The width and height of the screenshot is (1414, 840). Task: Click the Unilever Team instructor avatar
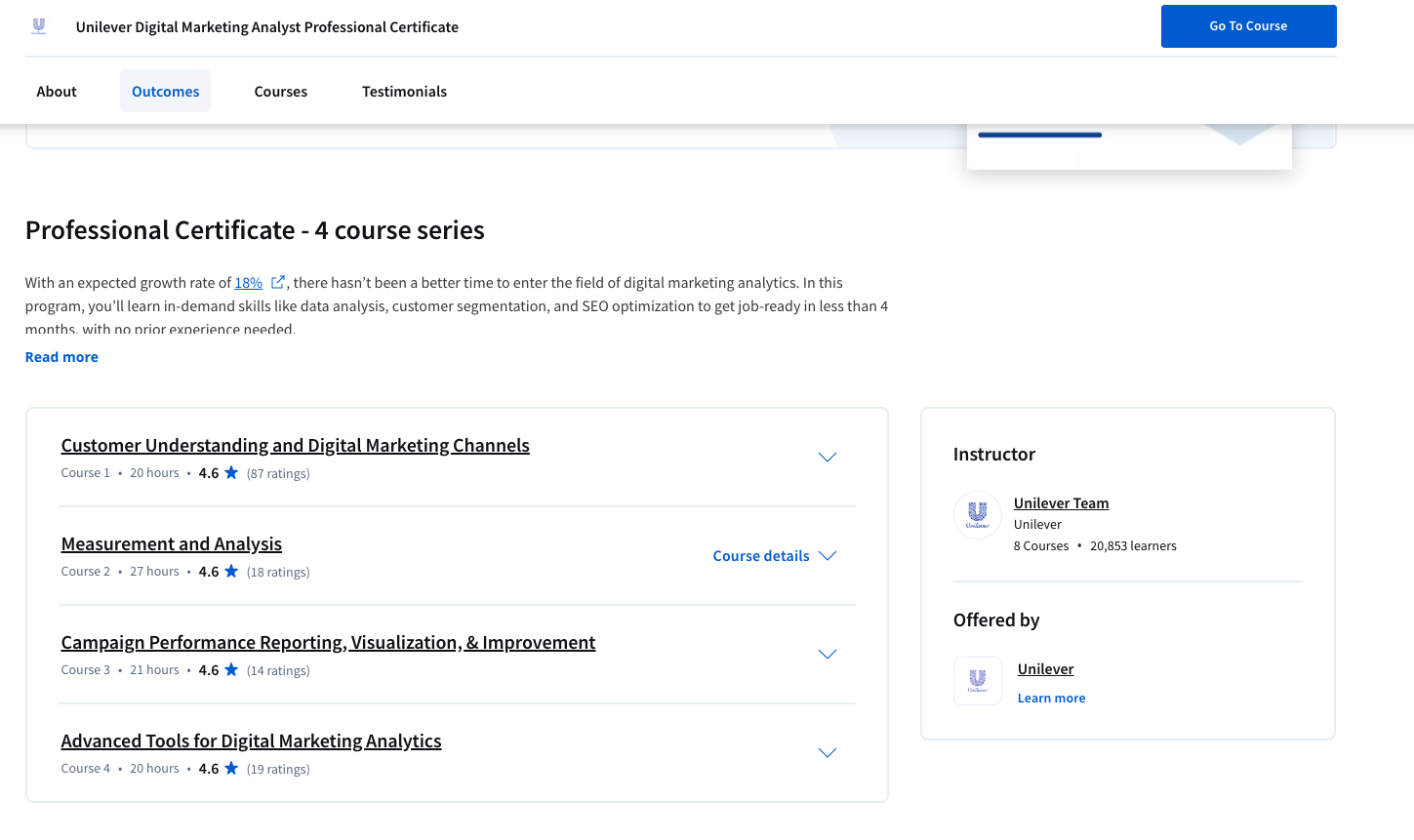pyautogui.click(x=977, y=515)
